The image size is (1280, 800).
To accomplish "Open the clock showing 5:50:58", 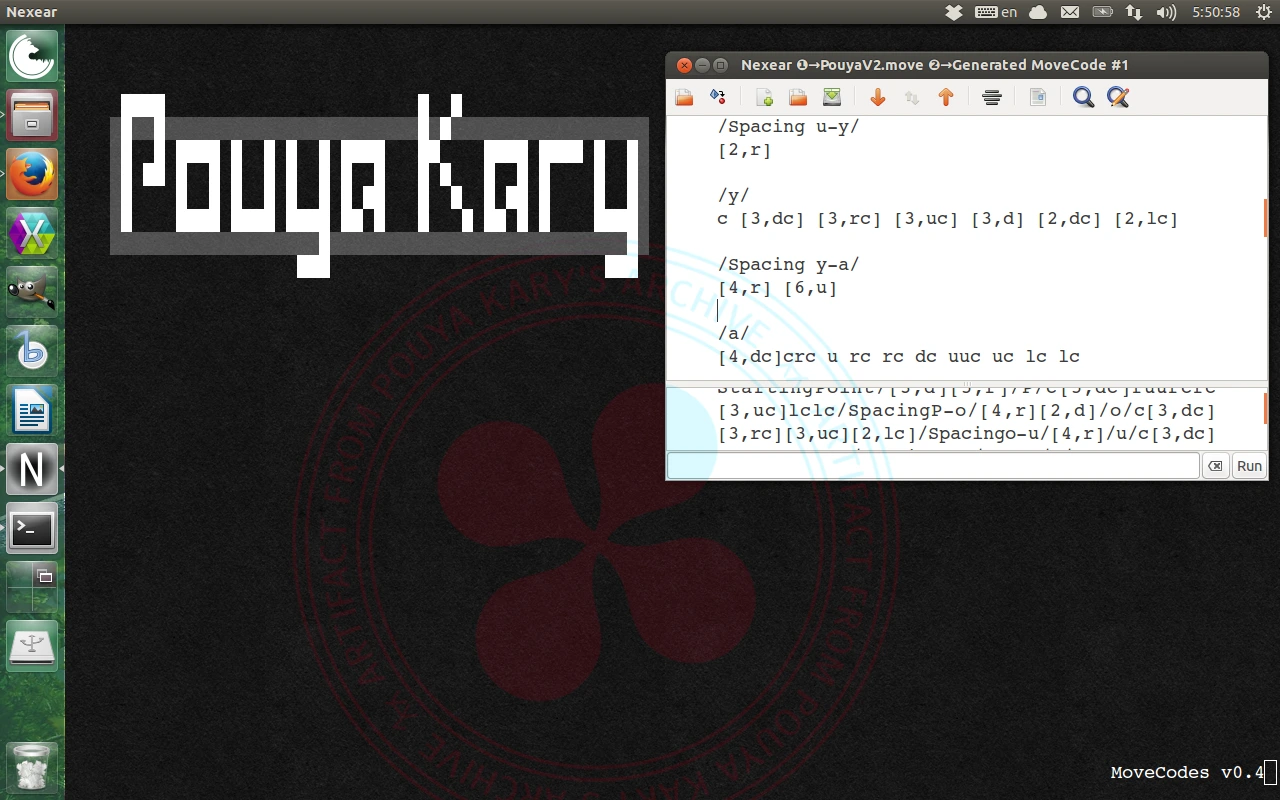I will (1216, 12).
